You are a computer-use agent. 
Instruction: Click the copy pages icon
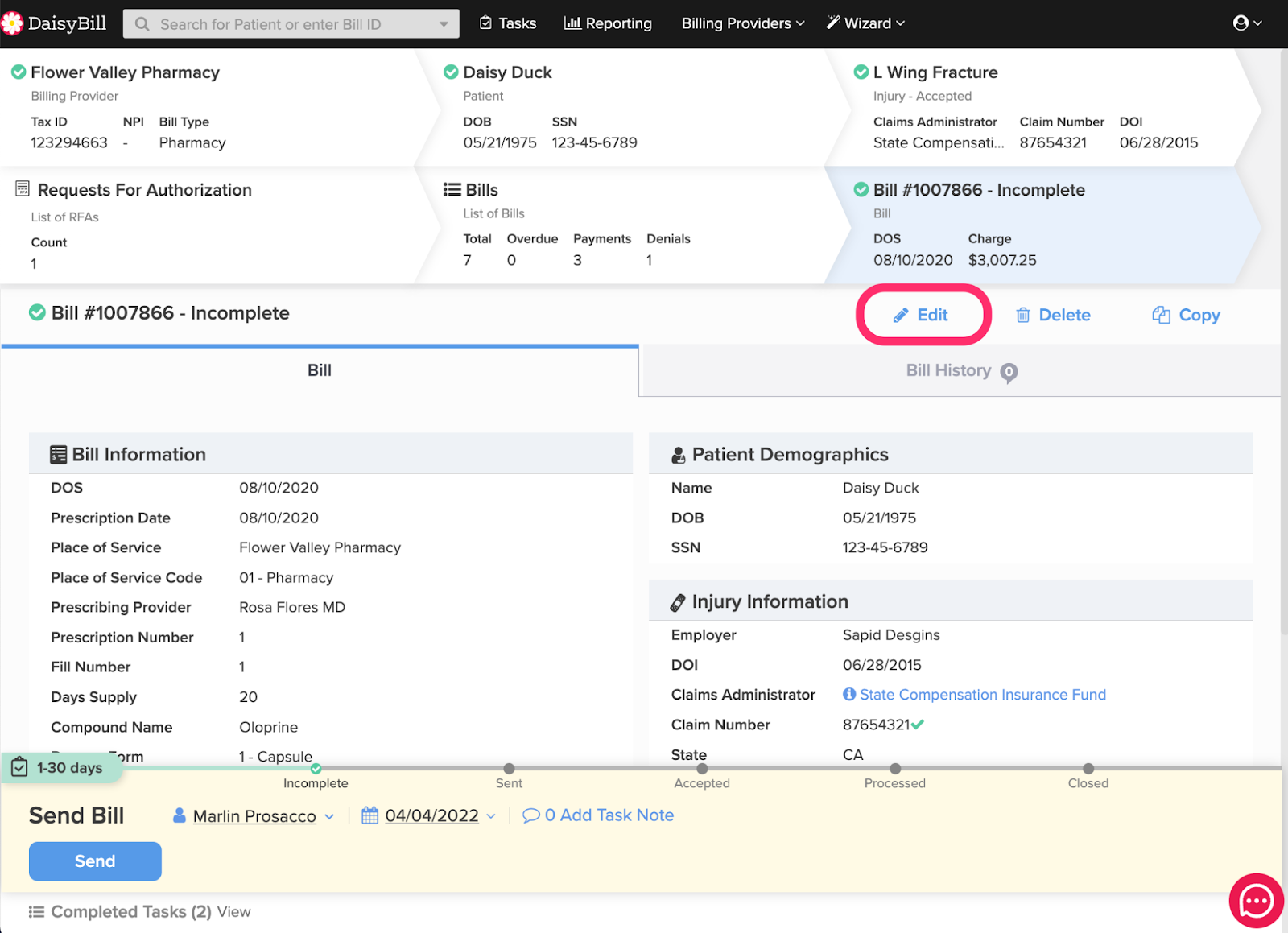click(1161, 315)
